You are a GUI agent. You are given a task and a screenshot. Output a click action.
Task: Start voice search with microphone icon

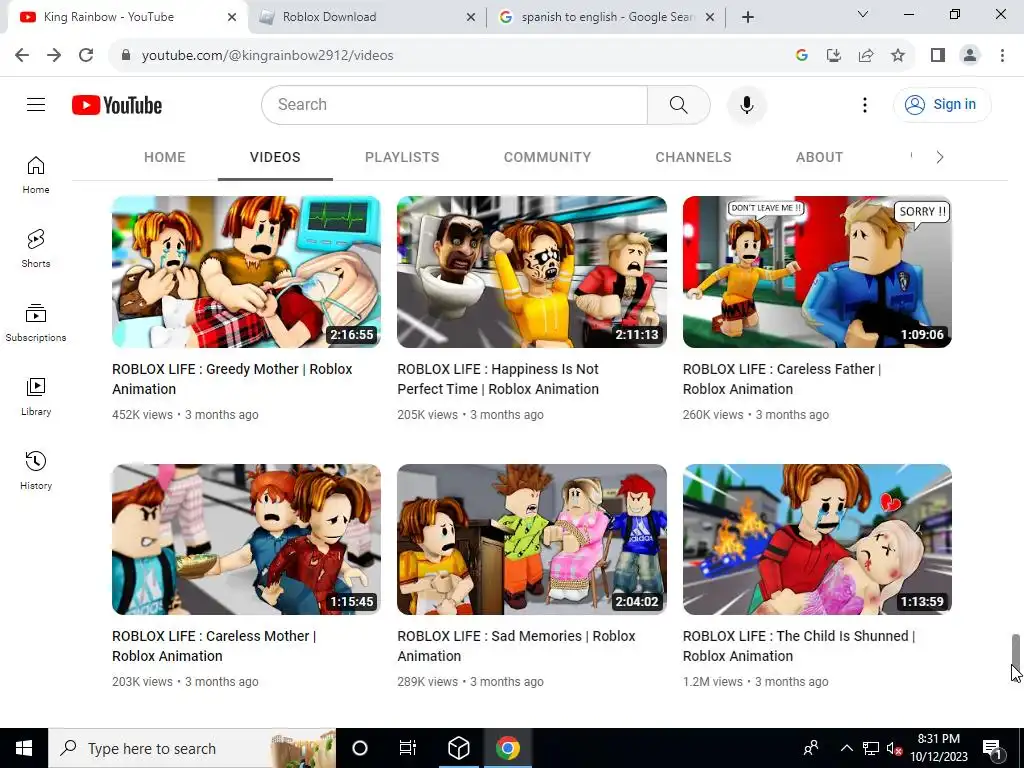click(x=746, y=104)
